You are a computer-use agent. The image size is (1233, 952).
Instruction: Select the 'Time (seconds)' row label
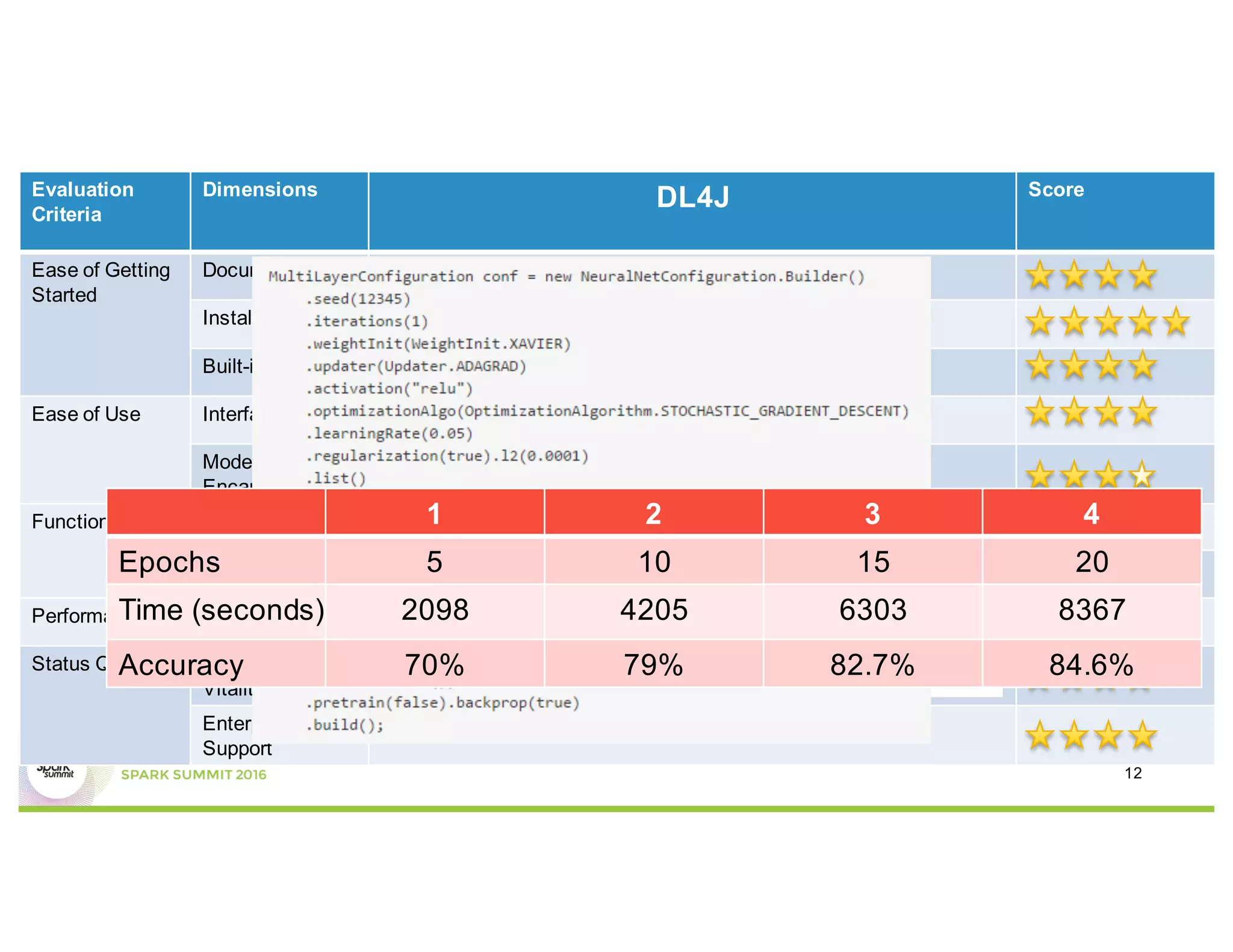(x=222, y=610)
